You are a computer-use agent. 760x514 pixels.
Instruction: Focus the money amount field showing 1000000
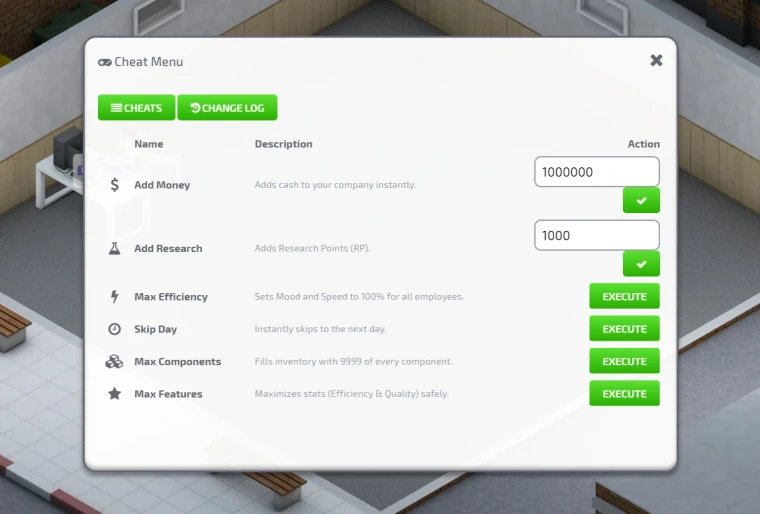coord(597,172)
